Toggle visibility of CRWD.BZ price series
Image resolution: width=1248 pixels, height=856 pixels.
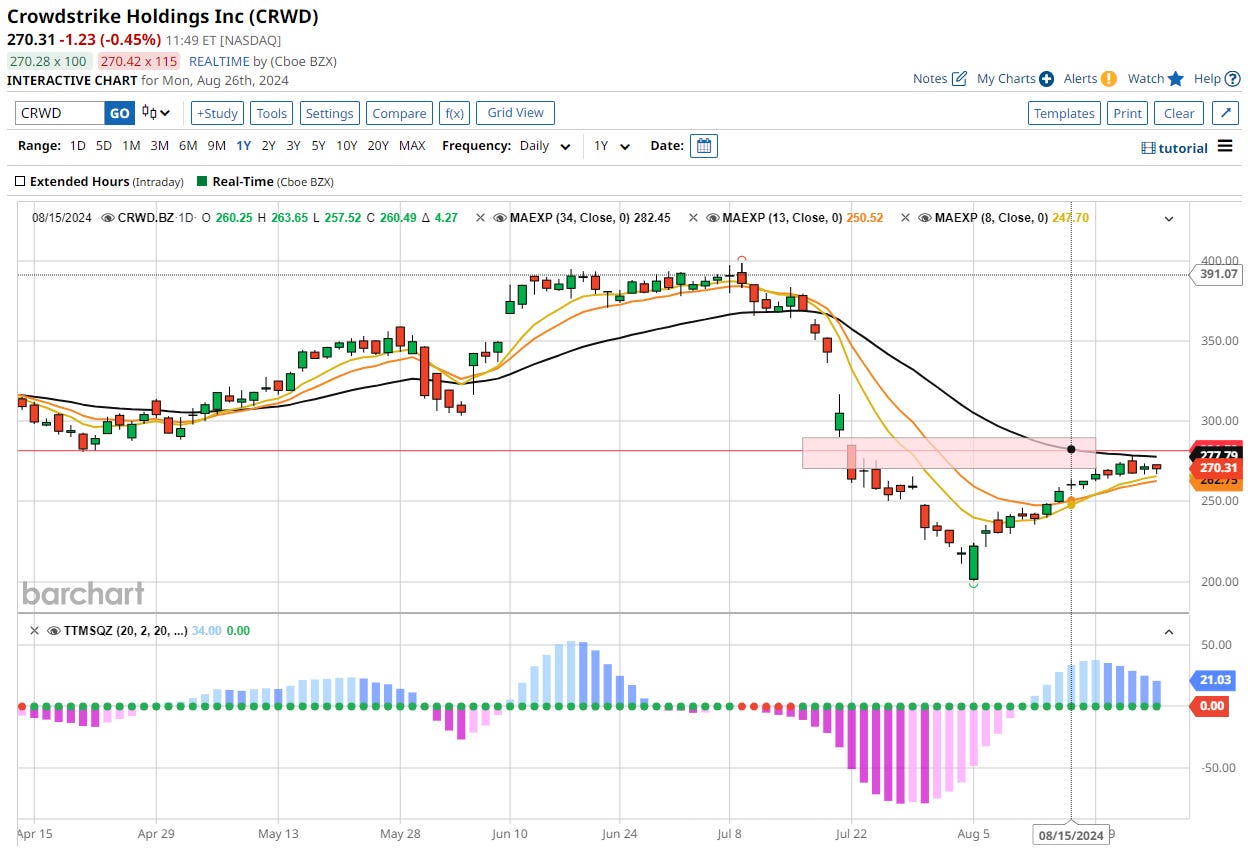[x=108, y=217]
